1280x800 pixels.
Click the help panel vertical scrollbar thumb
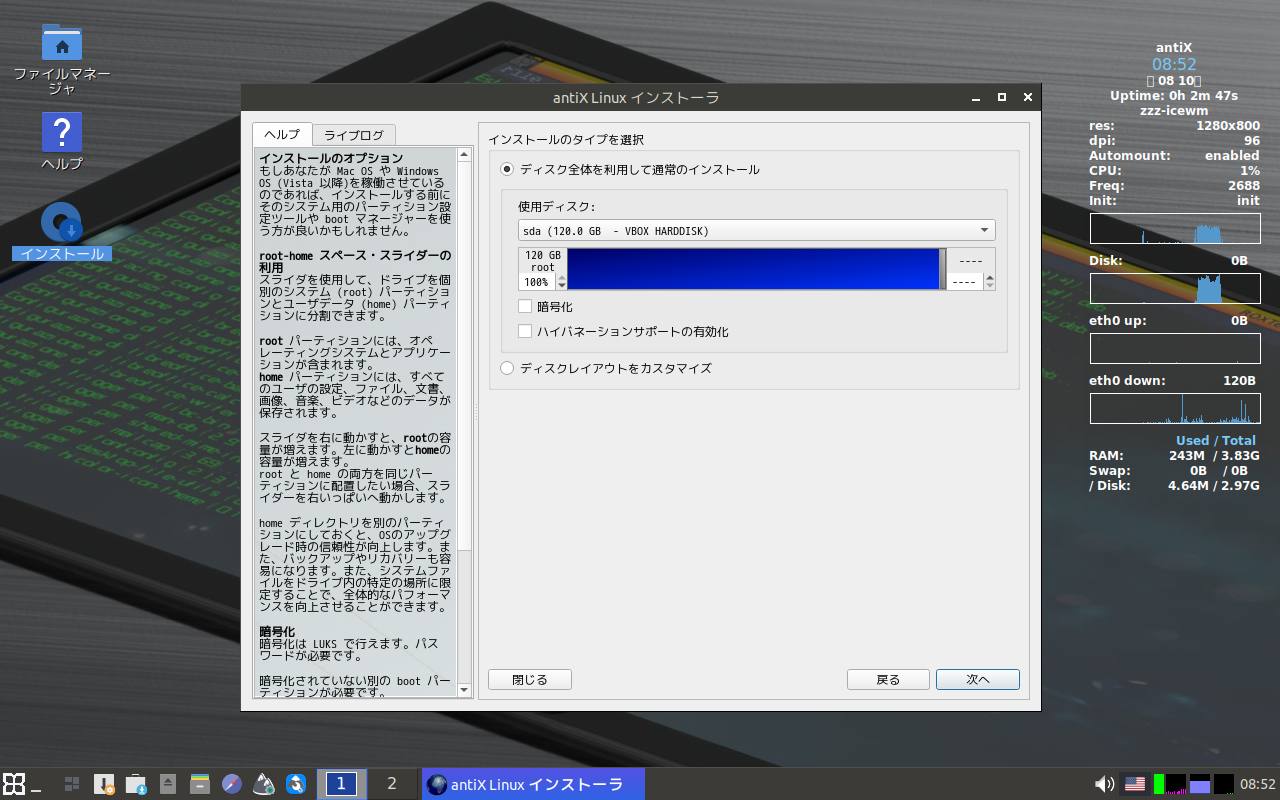coord(464,355)
